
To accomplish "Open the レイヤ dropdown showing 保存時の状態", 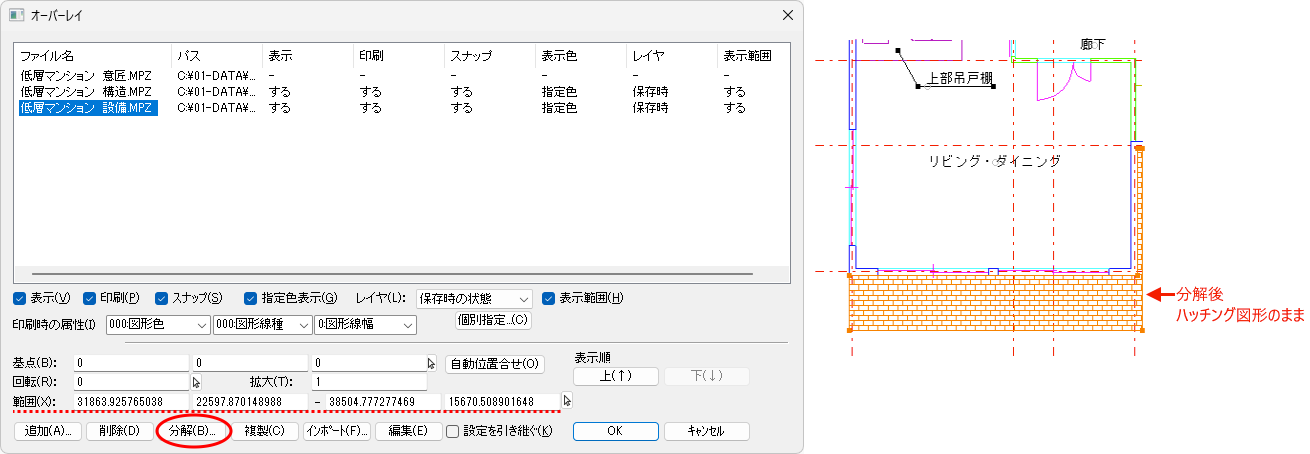I will (x=474, y=298).
